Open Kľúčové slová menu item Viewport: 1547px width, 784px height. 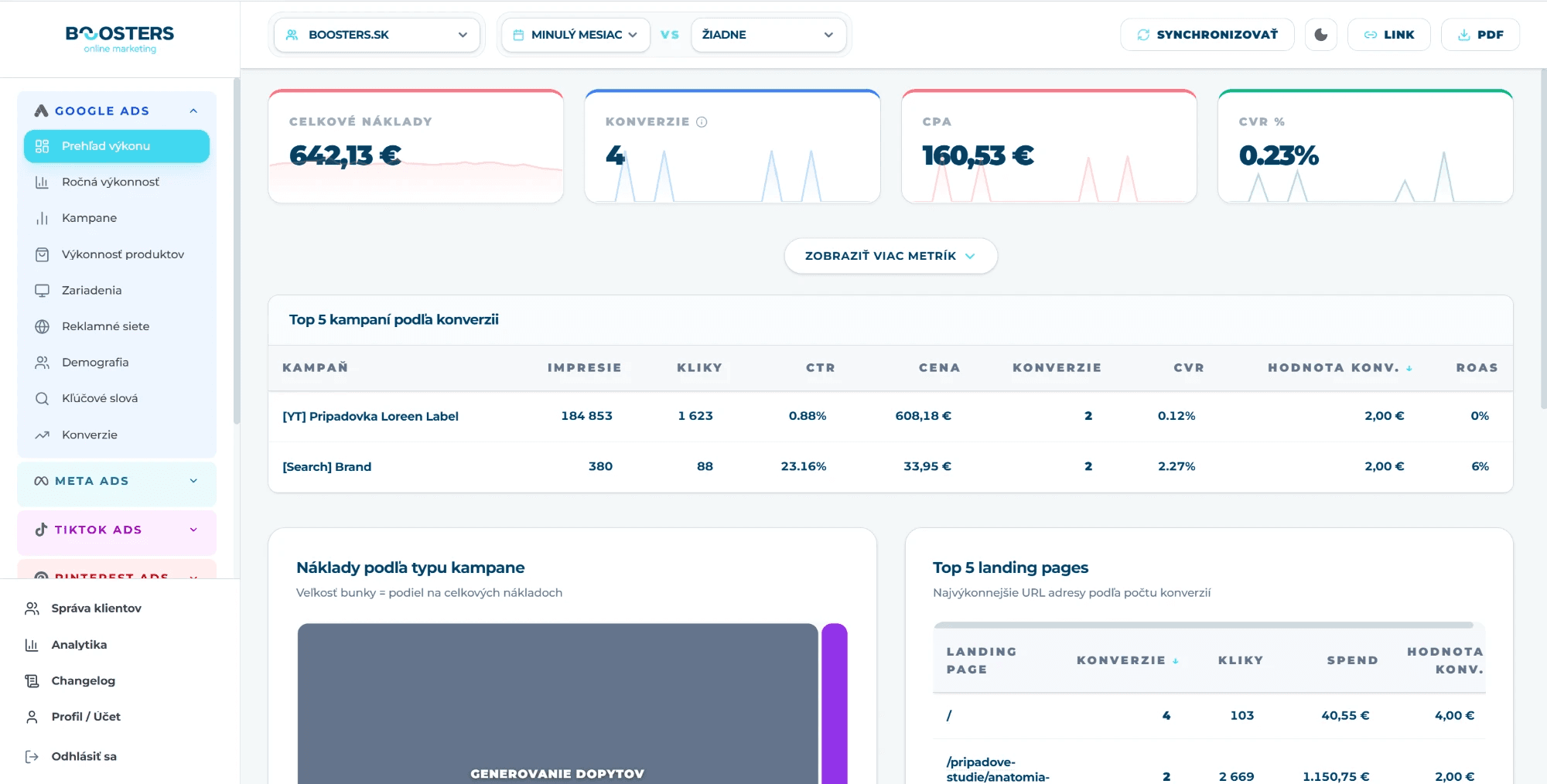[117, 399]
